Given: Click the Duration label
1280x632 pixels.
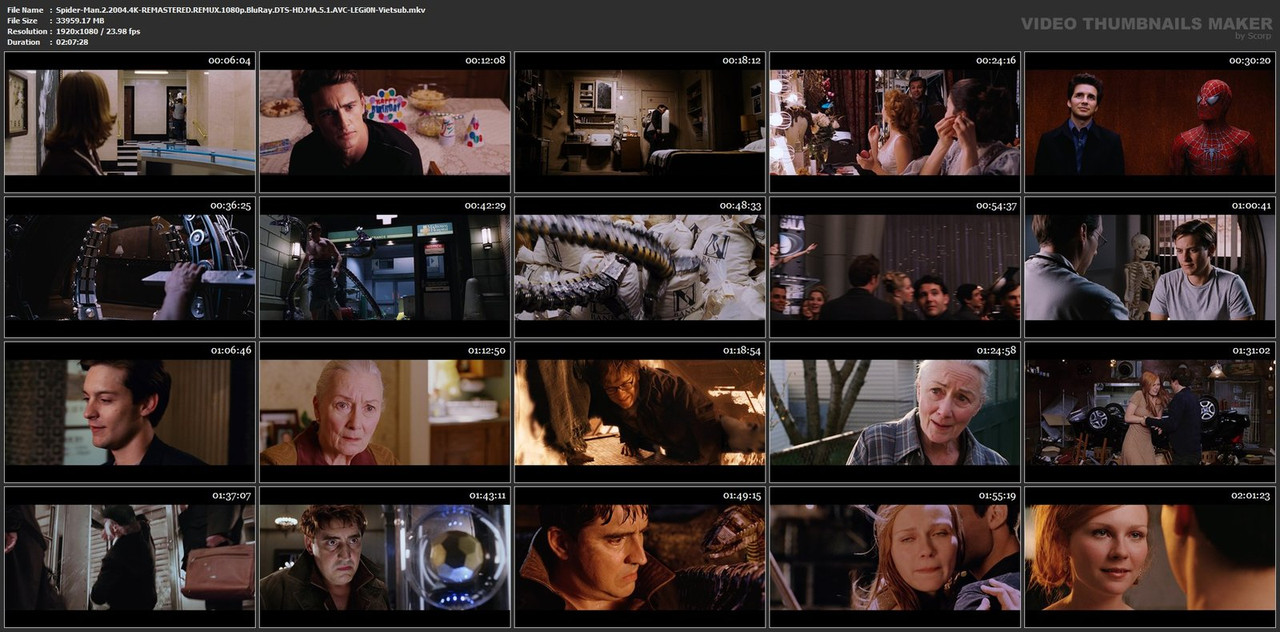Looking at the screenshot, I should [x=22, y=42].
